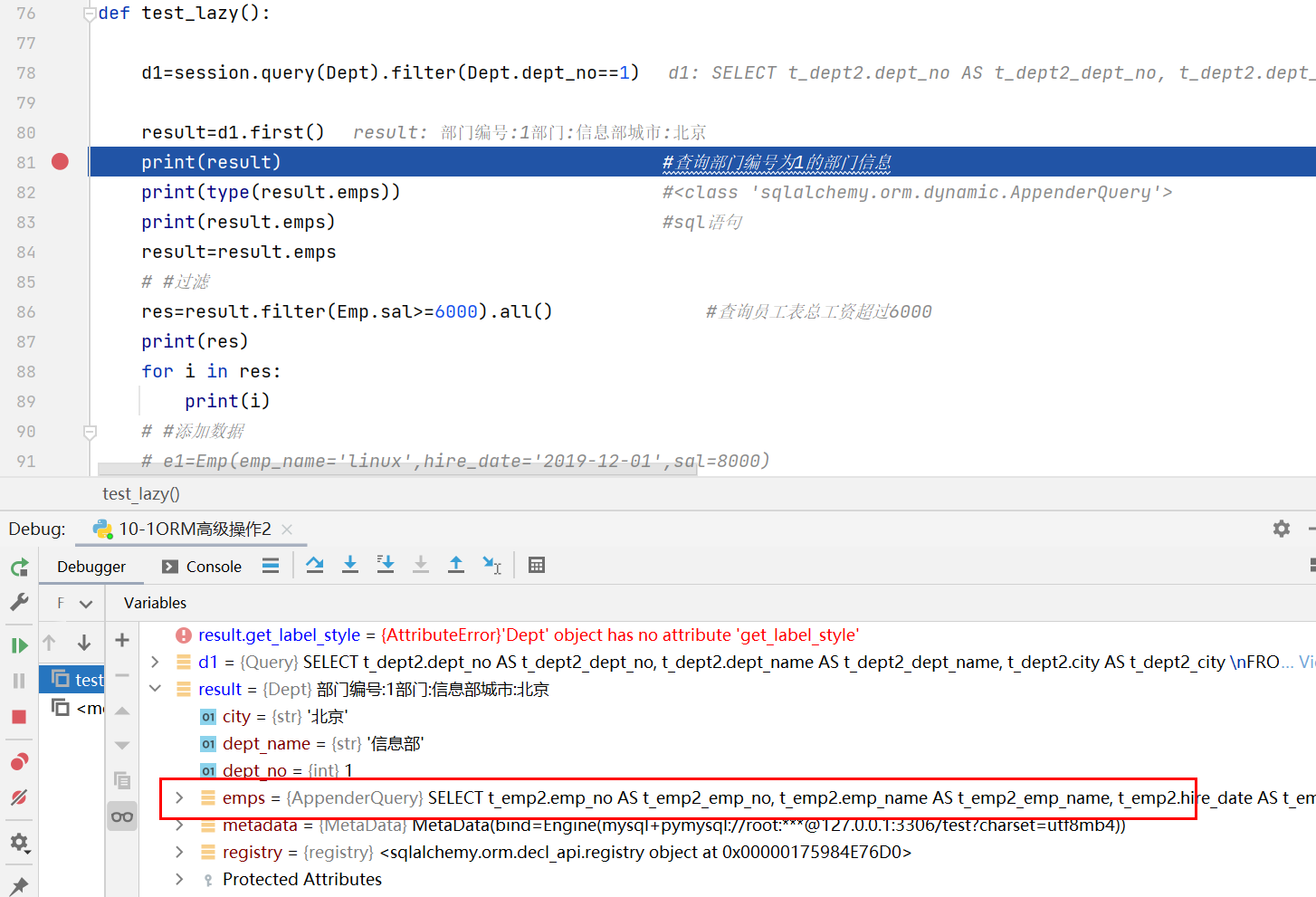
Task: Pin the debug tab with pin icon
Action: [19, 885]
